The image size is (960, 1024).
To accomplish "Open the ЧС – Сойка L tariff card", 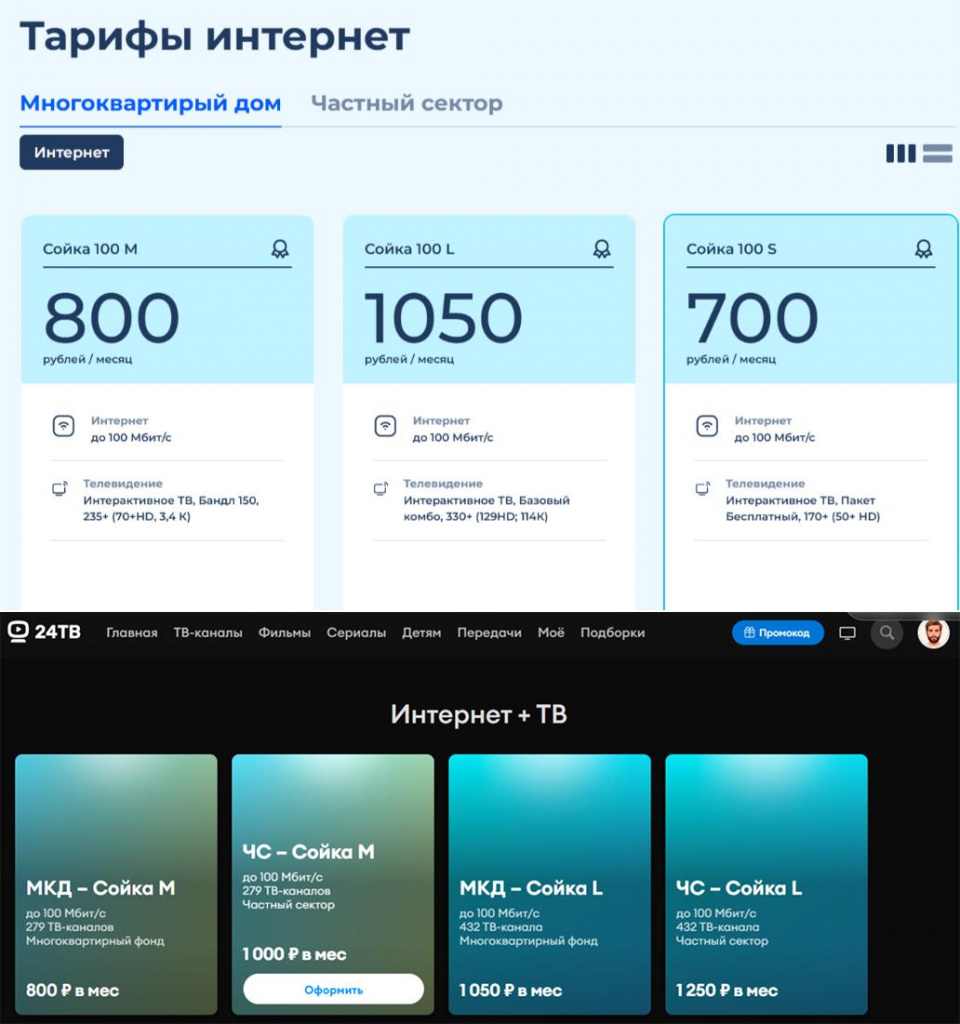I will (767, 884).
